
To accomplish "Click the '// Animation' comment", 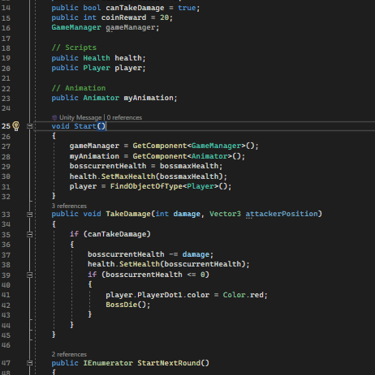I will point(79,88).
